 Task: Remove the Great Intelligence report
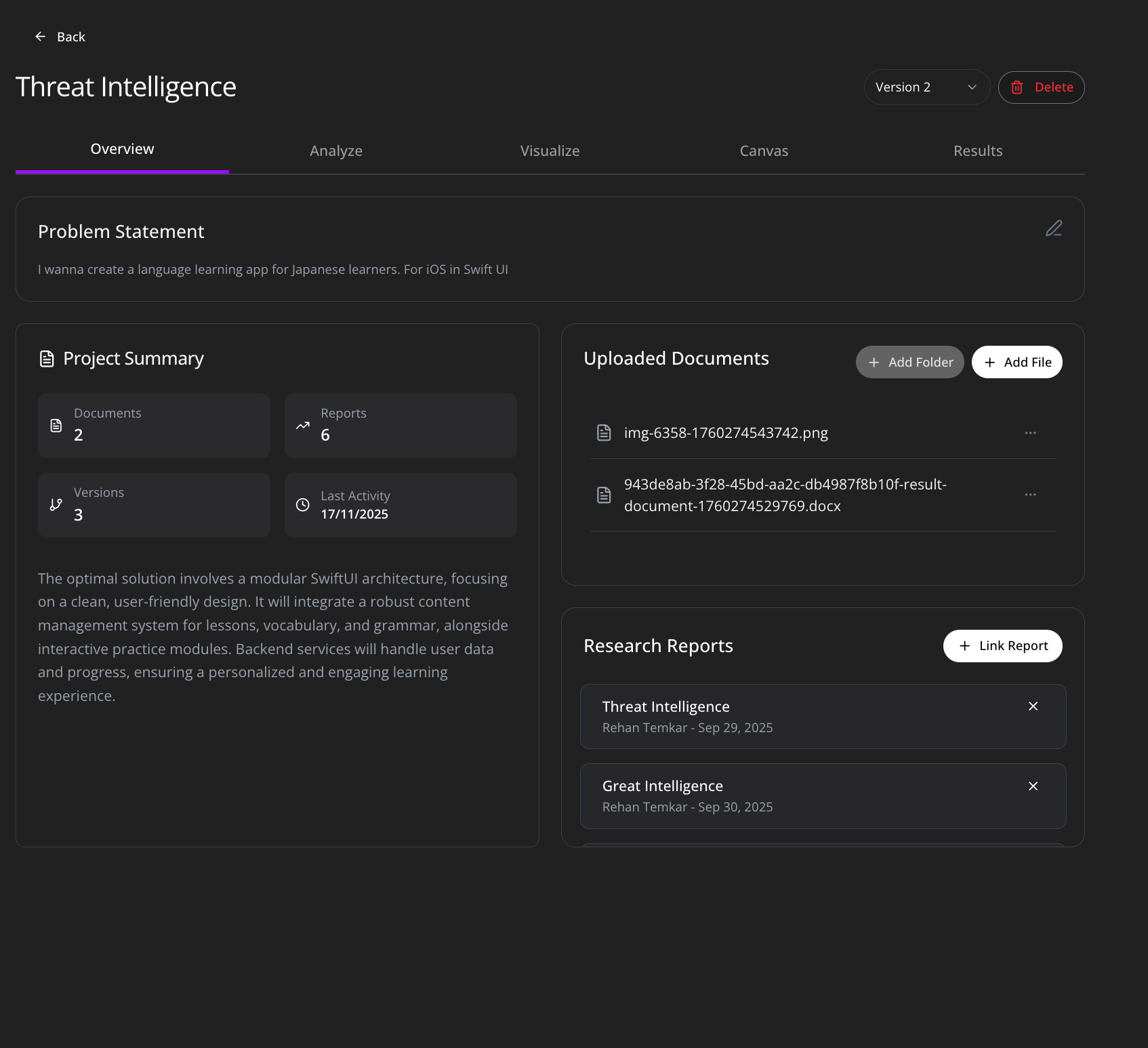pyautogui.click(x=1032, y=786)
